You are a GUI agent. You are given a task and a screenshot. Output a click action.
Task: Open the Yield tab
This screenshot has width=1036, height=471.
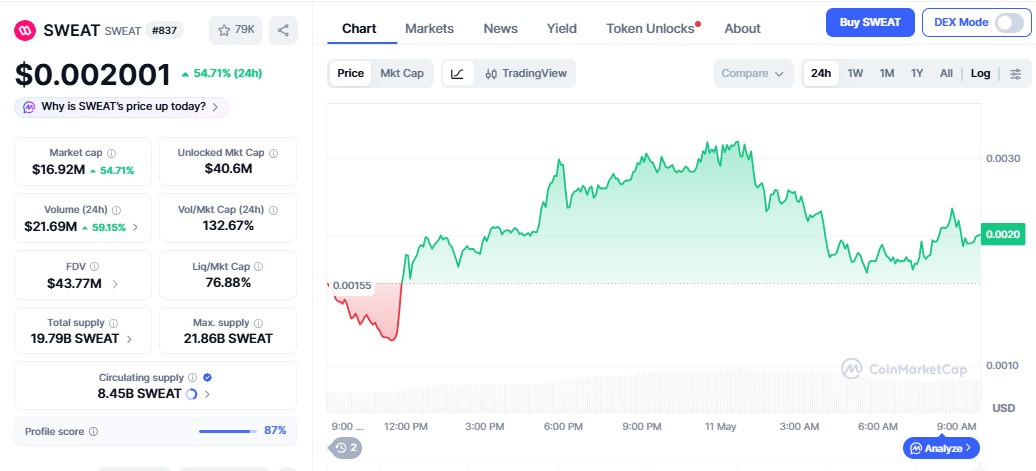pos(562,28)
